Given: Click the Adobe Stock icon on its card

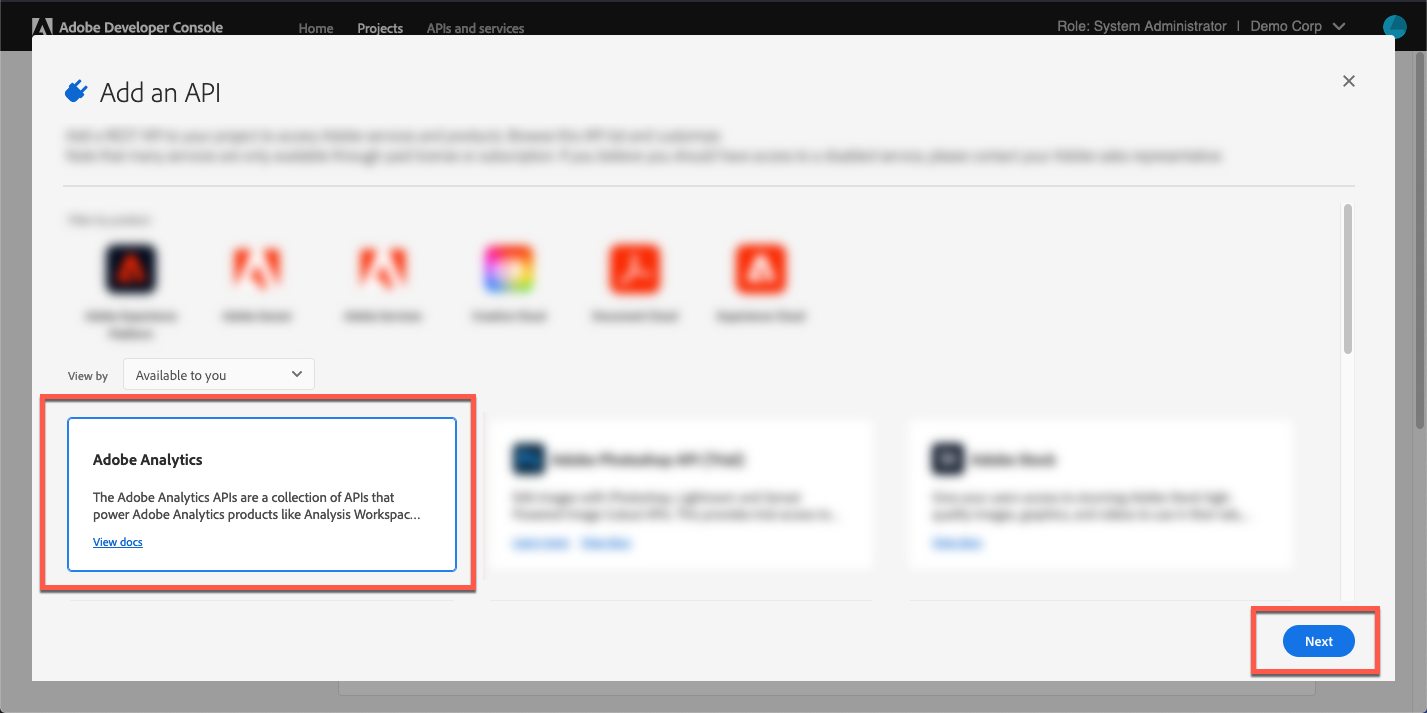Looking at the screenshot, I should click(x=948, y=459).
